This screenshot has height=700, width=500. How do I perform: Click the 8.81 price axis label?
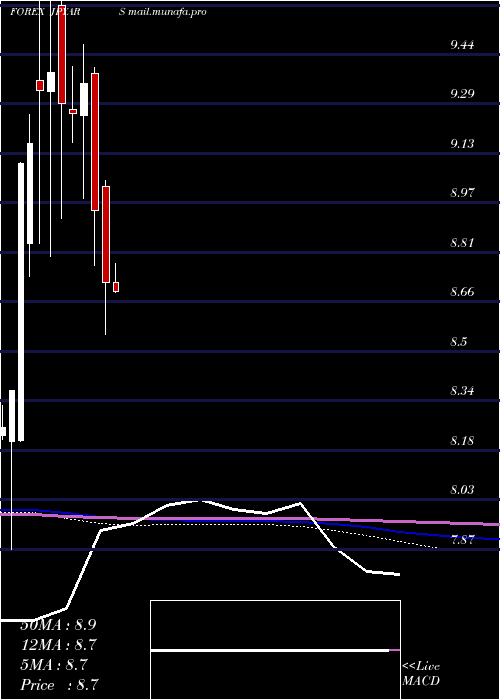[x=462, y=243]
